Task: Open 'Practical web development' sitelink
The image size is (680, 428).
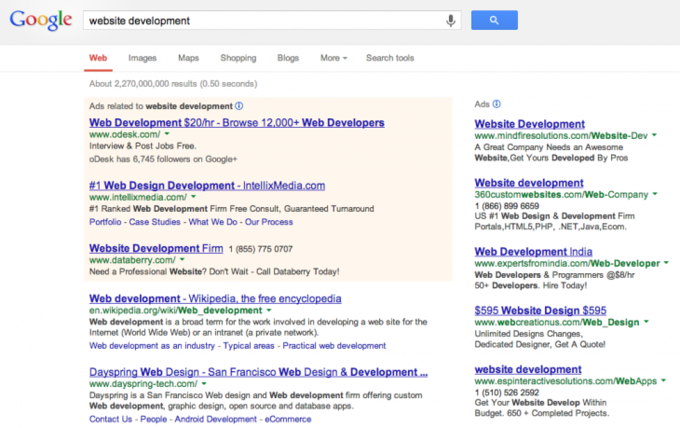Action: 334,346
